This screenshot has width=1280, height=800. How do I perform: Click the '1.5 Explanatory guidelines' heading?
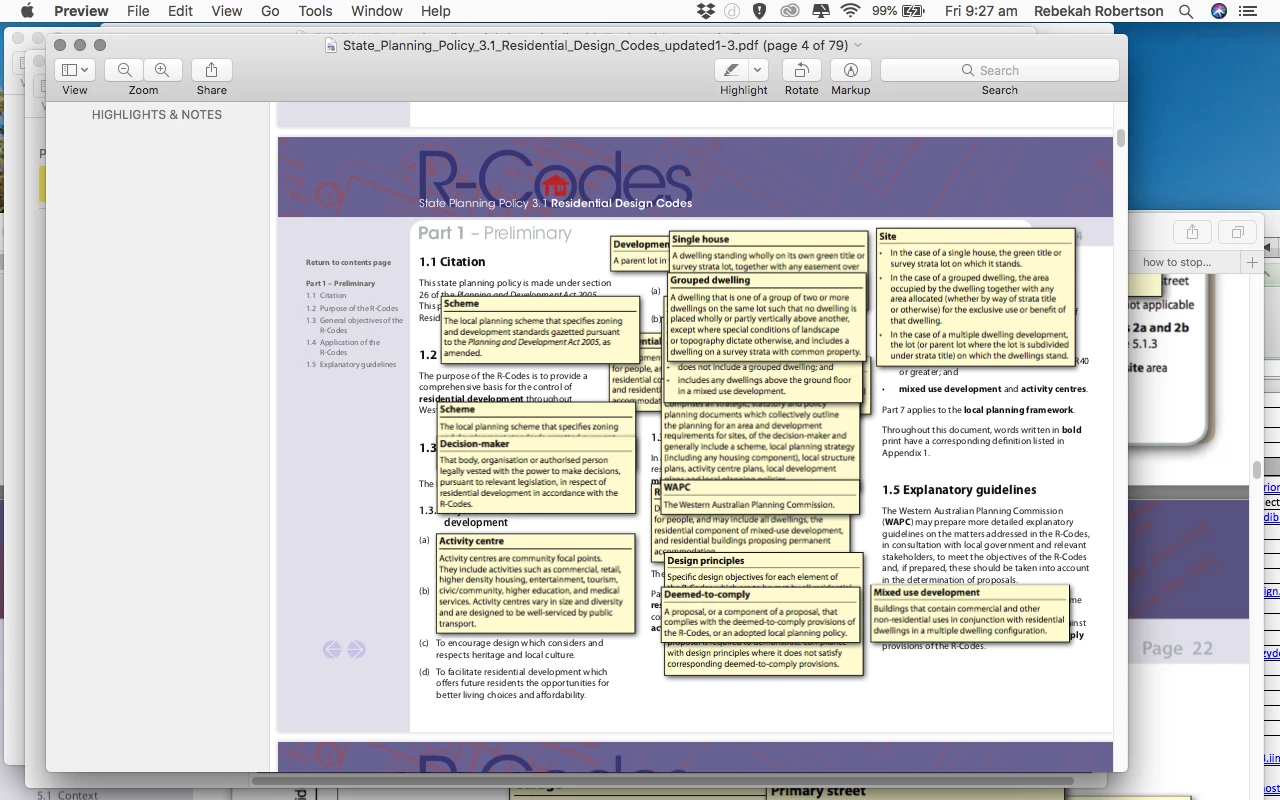click(959, 490)
